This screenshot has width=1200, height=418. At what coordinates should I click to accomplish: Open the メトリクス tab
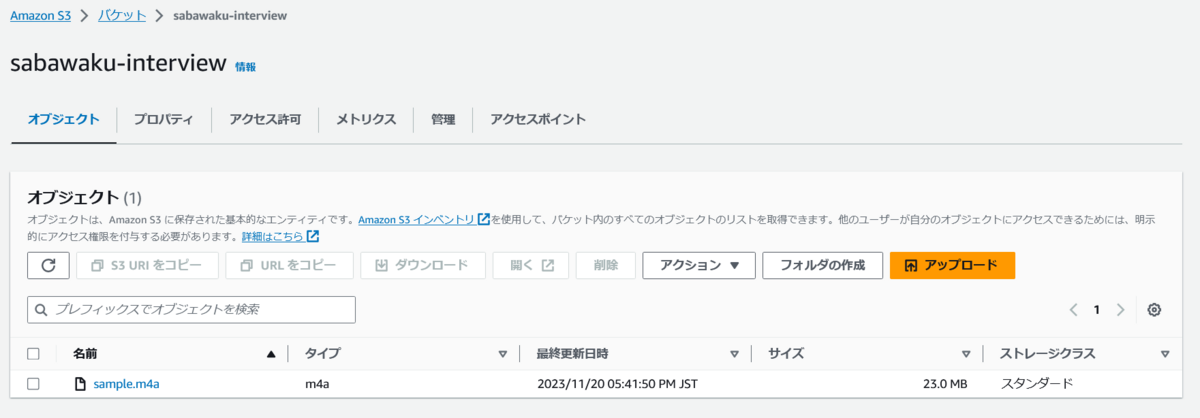[366, 119]
